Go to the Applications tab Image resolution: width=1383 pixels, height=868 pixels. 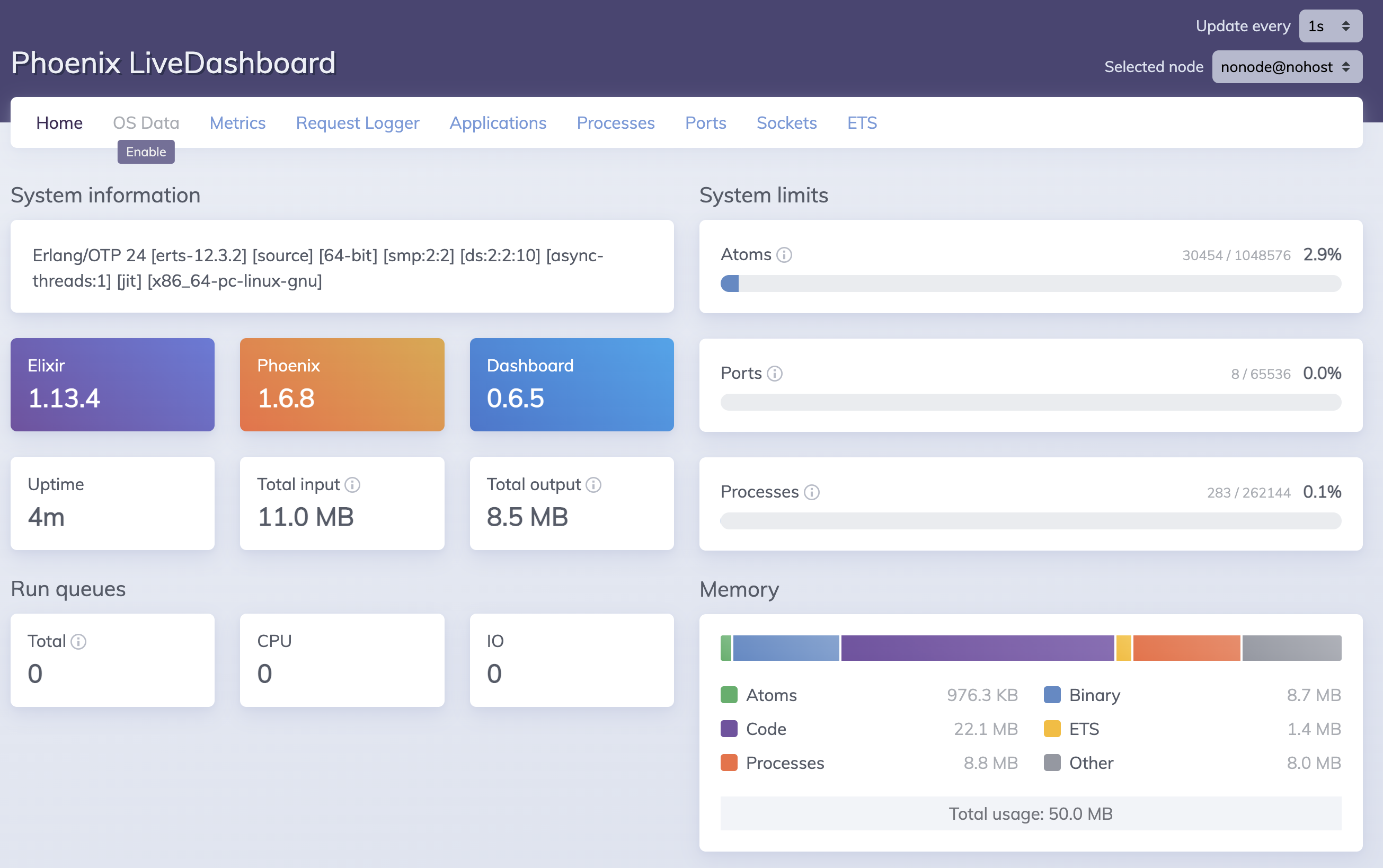click(x=498, y=123)
